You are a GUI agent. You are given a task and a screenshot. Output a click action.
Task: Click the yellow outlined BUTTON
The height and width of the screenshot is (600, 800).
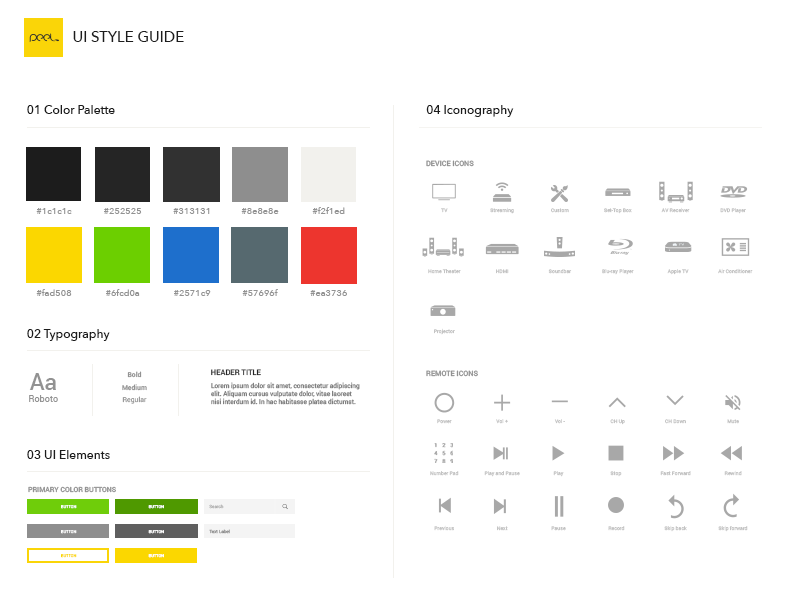[x=68, y=556]
